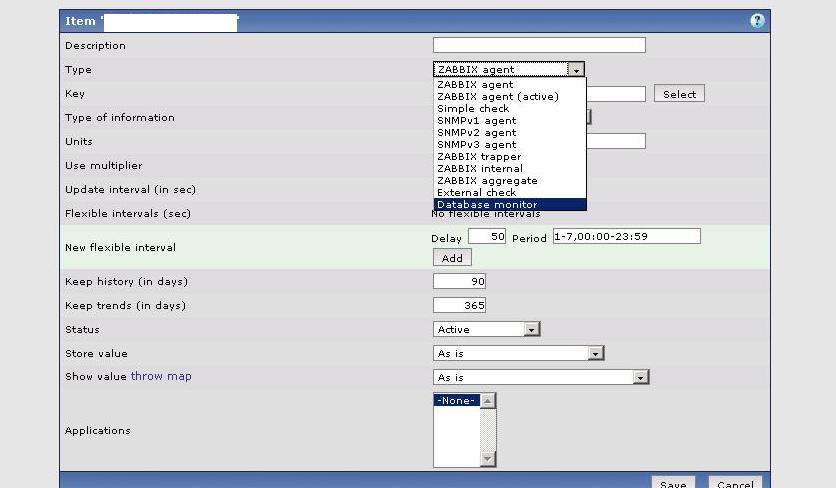Open the Store value dropdown

tap(518, 353)
